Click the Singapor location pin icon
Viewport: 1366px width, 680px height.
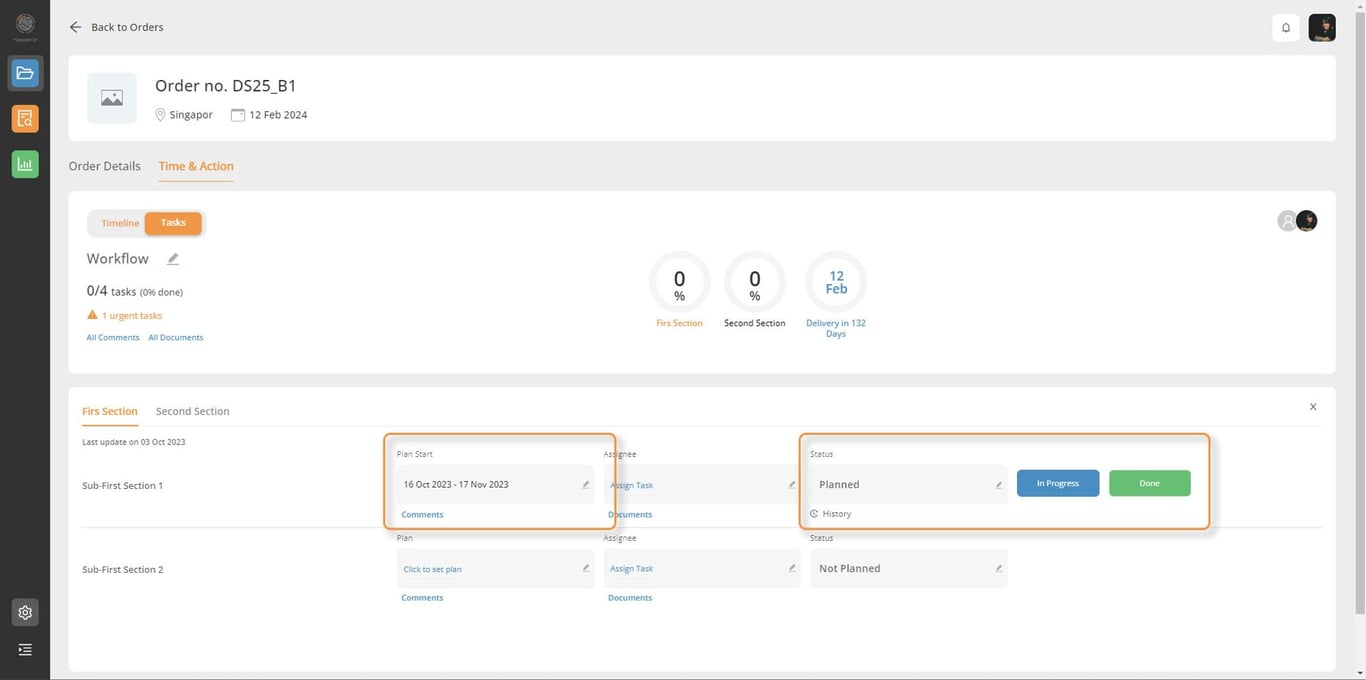160,115
